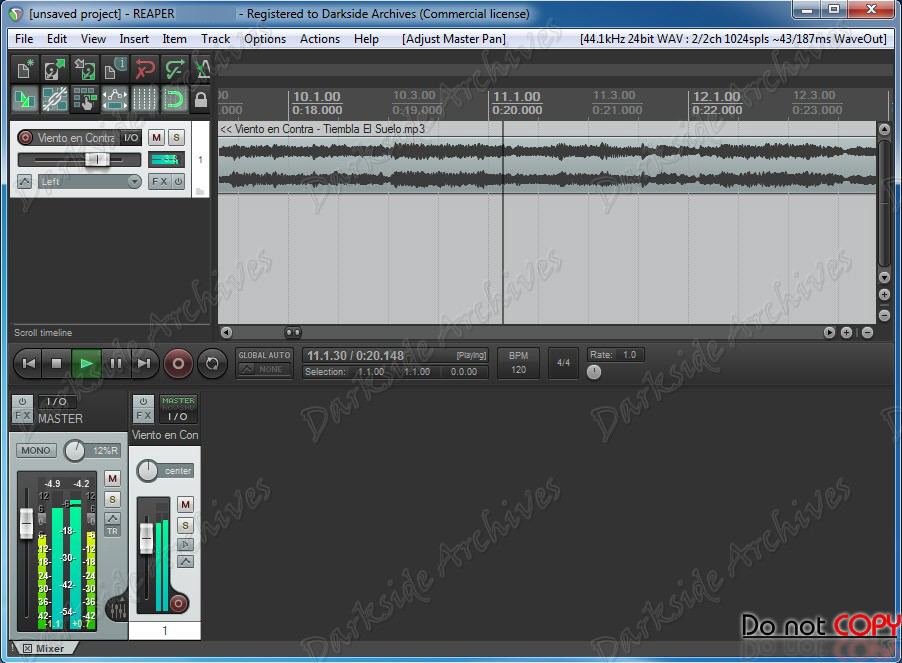Screen dimensions: 902x663
Task: Toggle ripple editing grid icon
Action: pyautogui.click(x=85, y=99)
